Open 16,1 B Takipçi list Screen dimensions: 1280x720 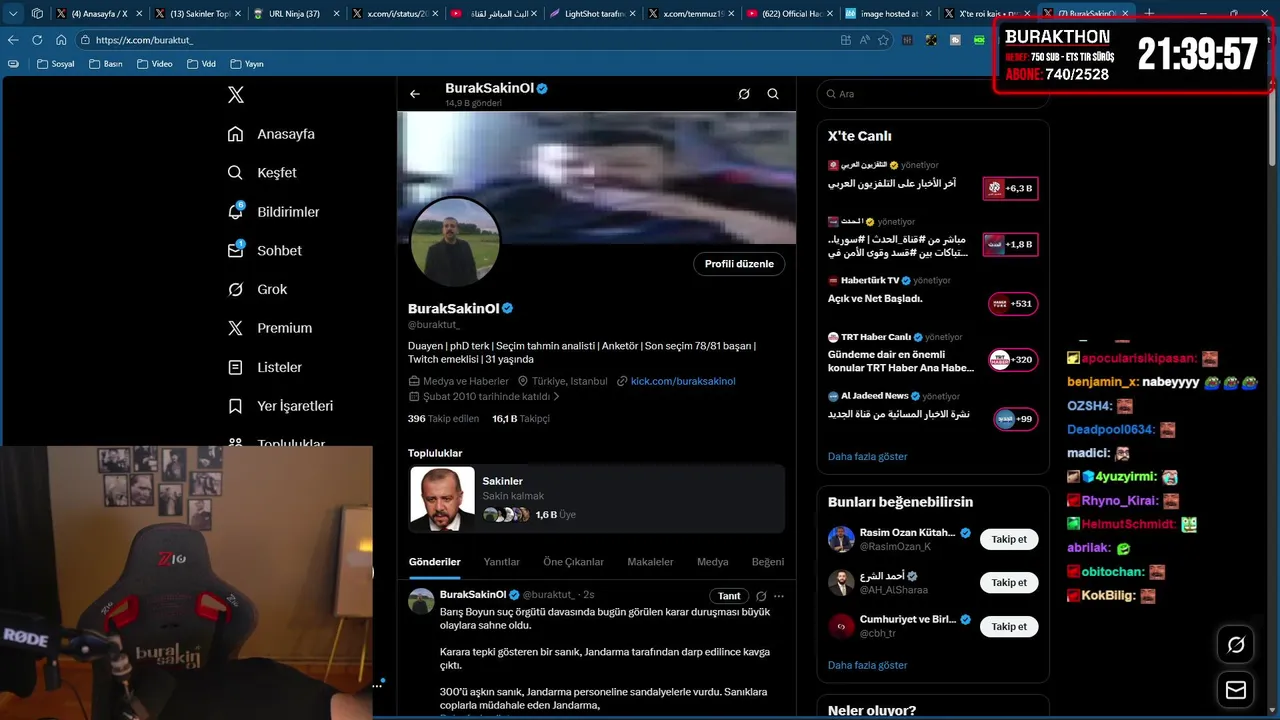pyautogui.click(x=521, y=419)
